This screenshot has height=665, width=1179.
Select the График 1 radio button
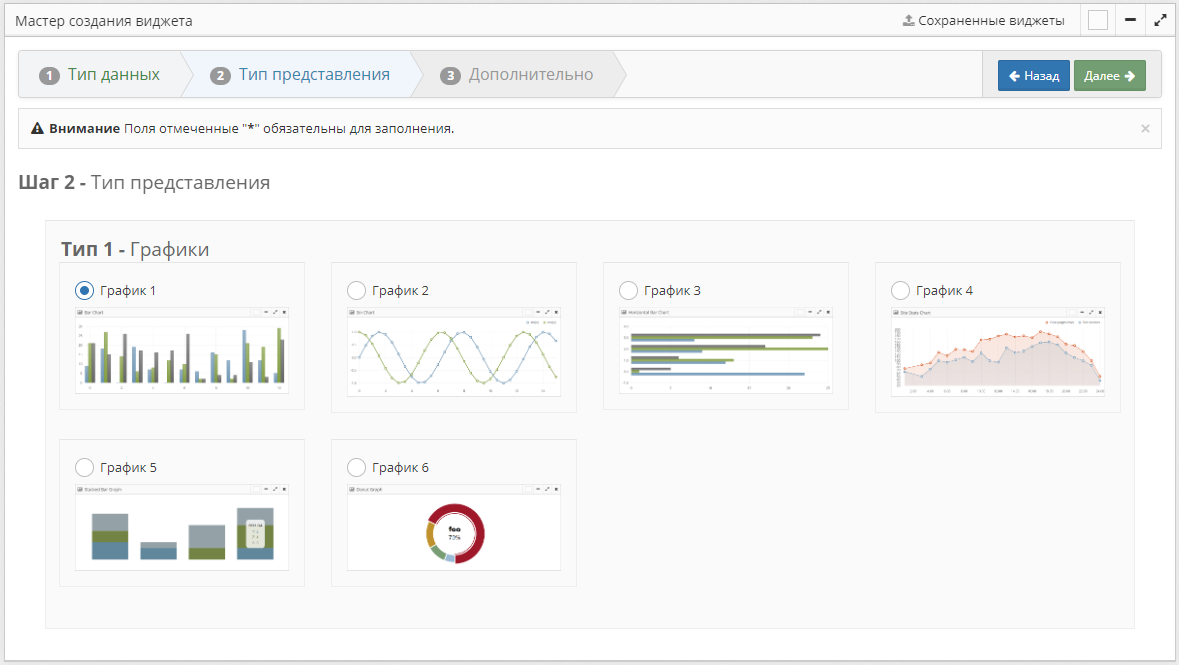coord(85,290)
